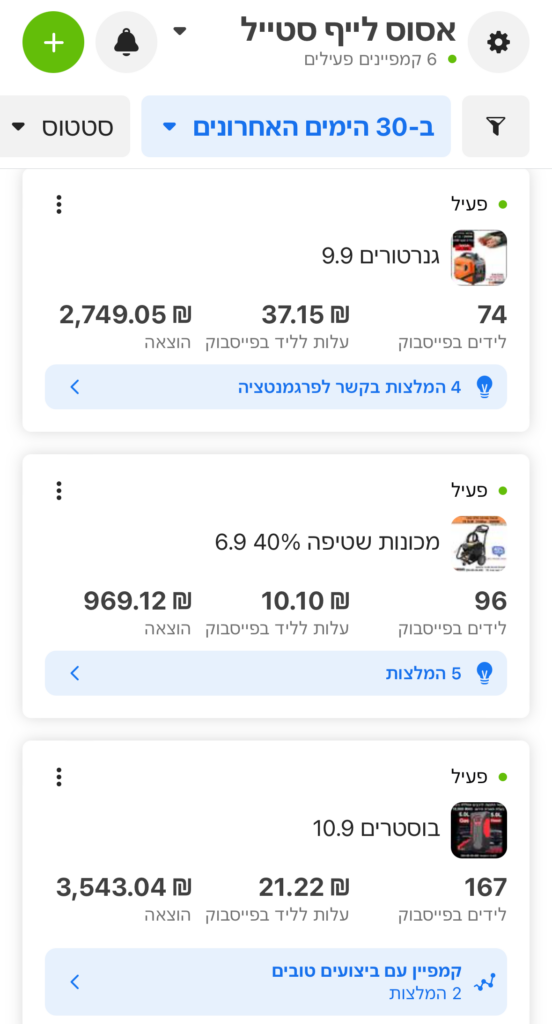Click the pressure washer campaign thumbnail
Viewport: 552px width, 1024px height.
(479, 543)
